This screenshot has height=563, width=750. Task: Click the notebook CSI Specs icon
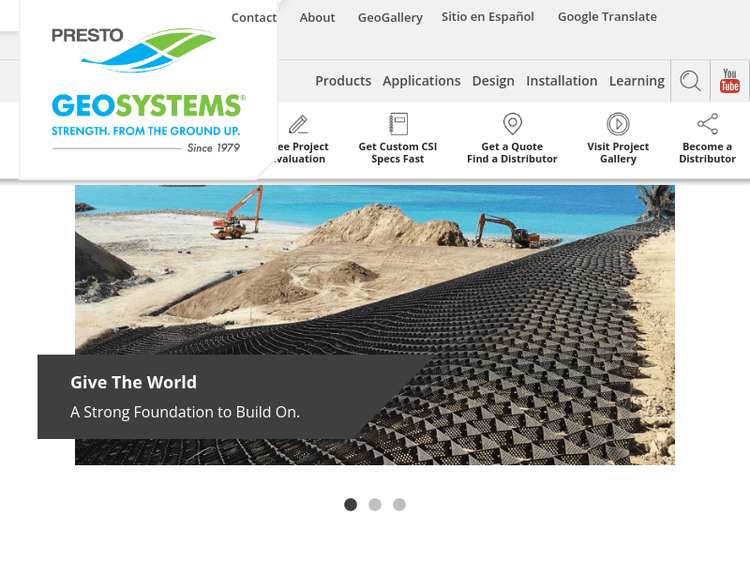(398, 125)
